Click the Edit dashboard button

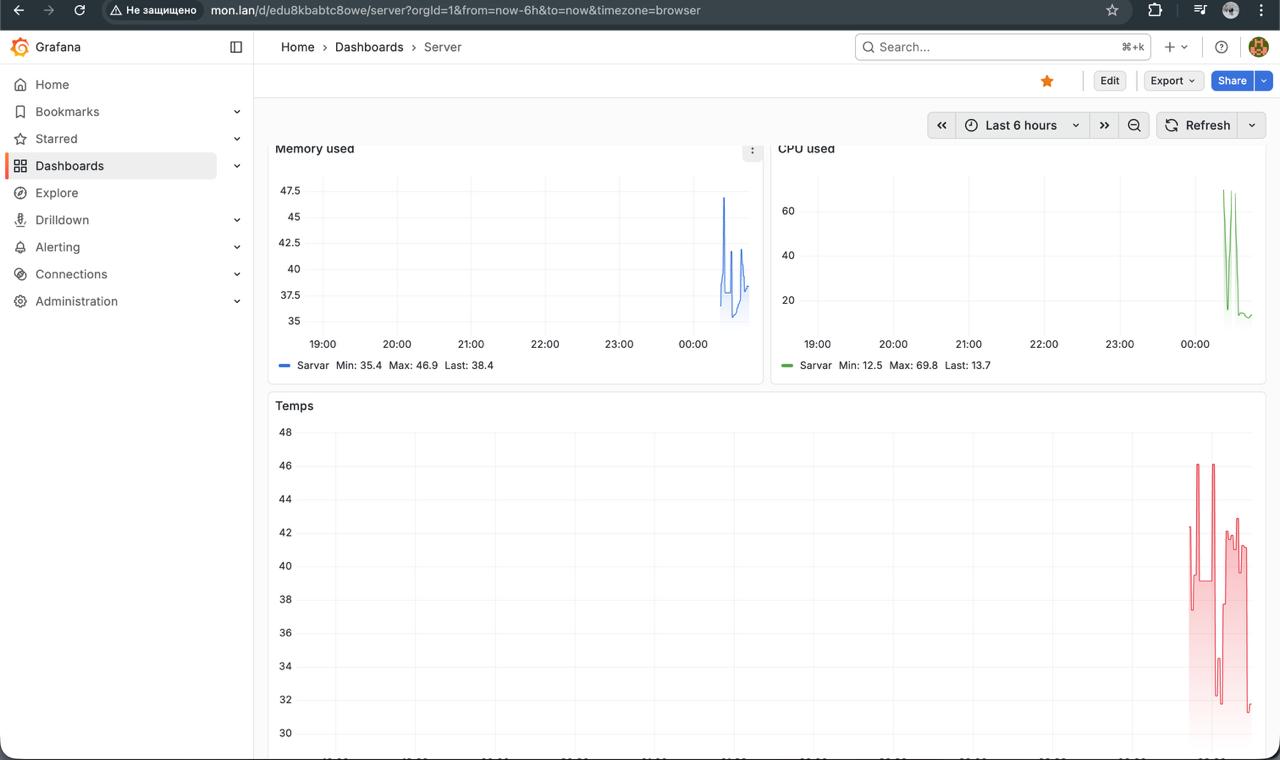tap(1109, 81)
